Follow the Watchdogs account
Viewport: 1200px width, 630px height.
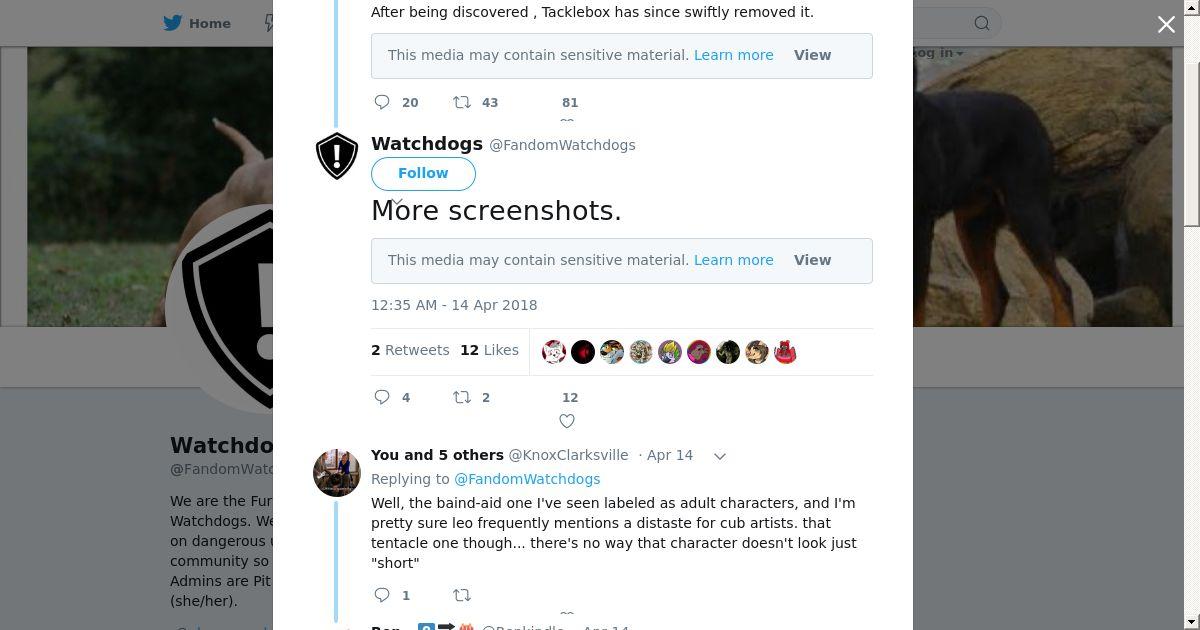423,173
